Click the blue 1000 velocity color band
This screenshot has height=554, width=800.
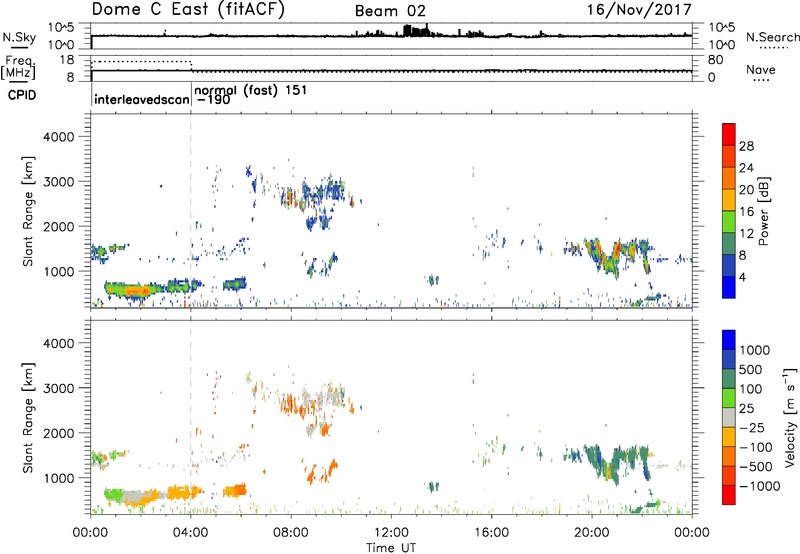[x=729, y=340]
